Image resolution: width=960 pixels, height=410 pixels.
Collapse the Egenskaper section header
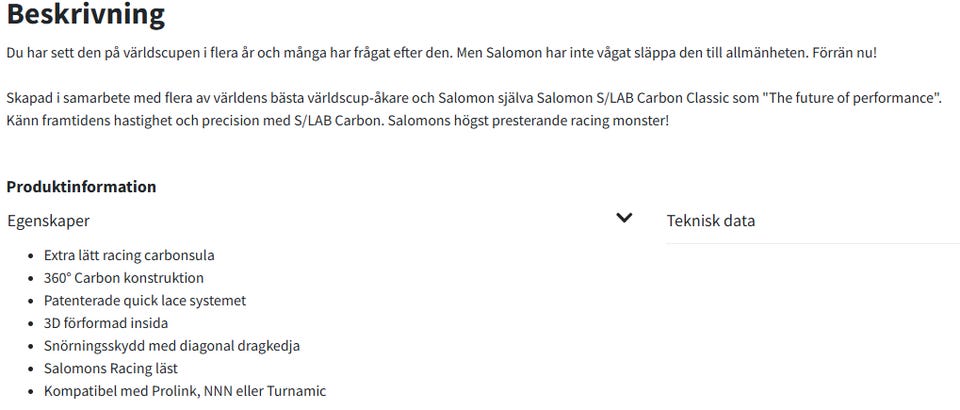pyautogui.click(x=48, y=220)
